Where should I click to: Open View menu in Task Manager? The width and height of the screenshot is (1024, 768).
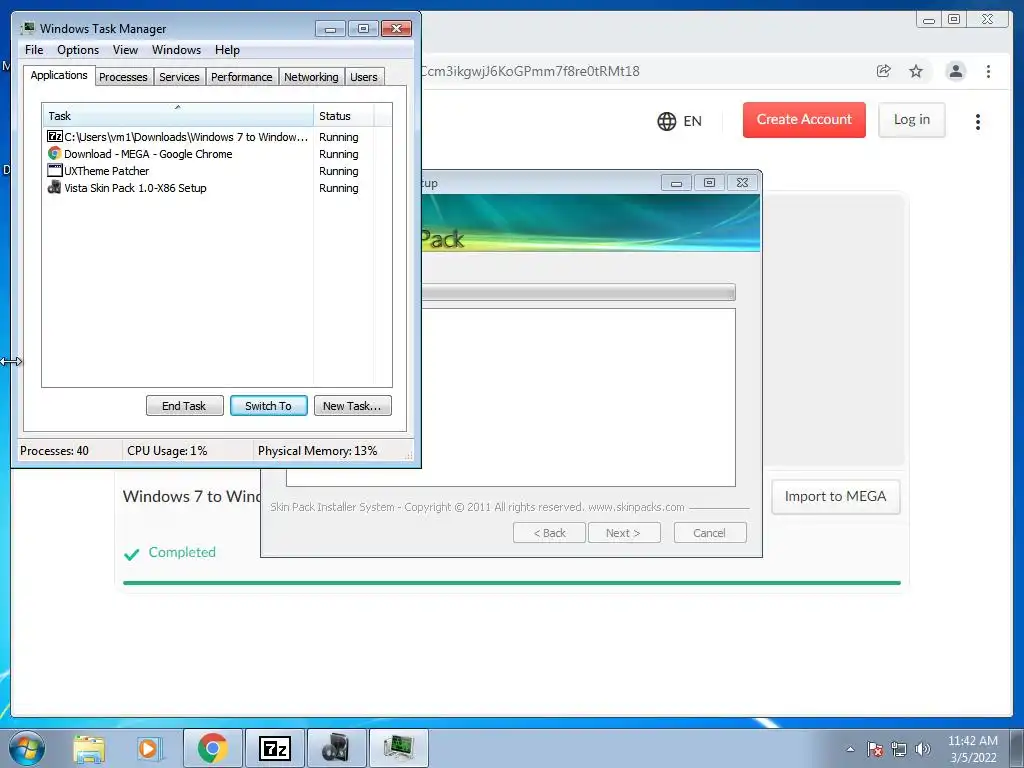click(125, 50)
